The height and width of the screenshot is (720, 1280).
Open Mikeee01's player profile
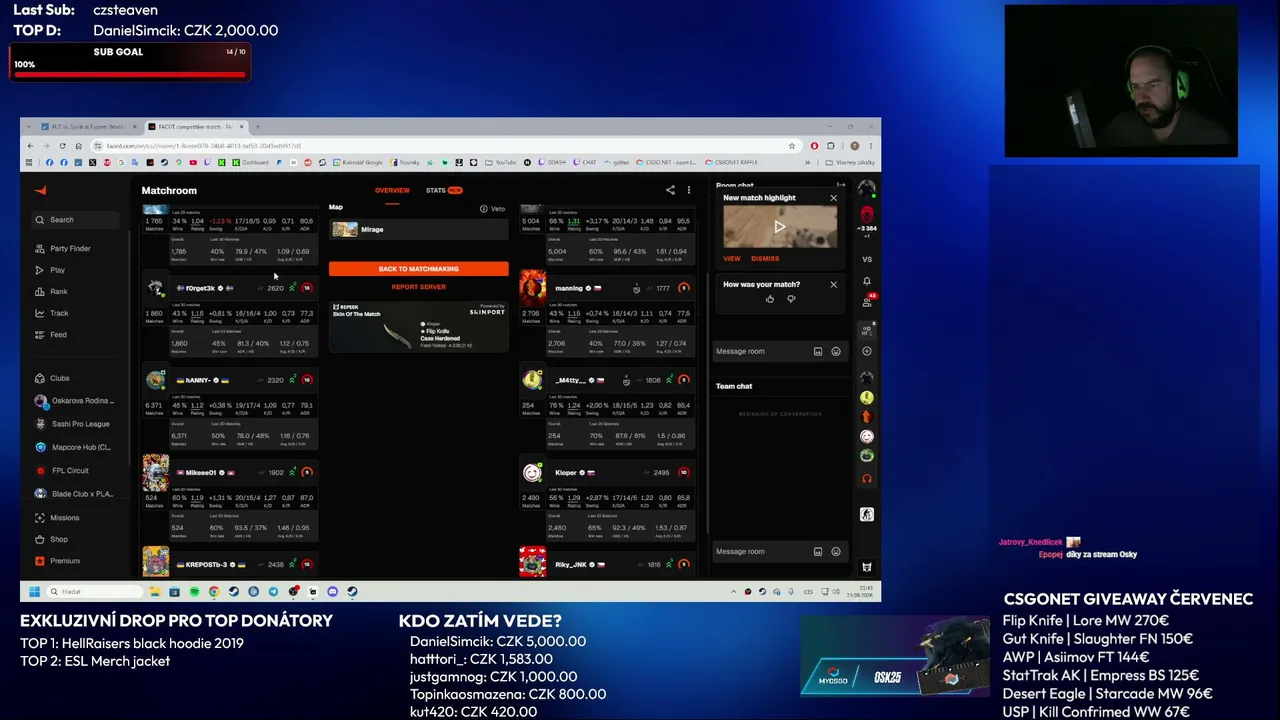tap(200, 472)
